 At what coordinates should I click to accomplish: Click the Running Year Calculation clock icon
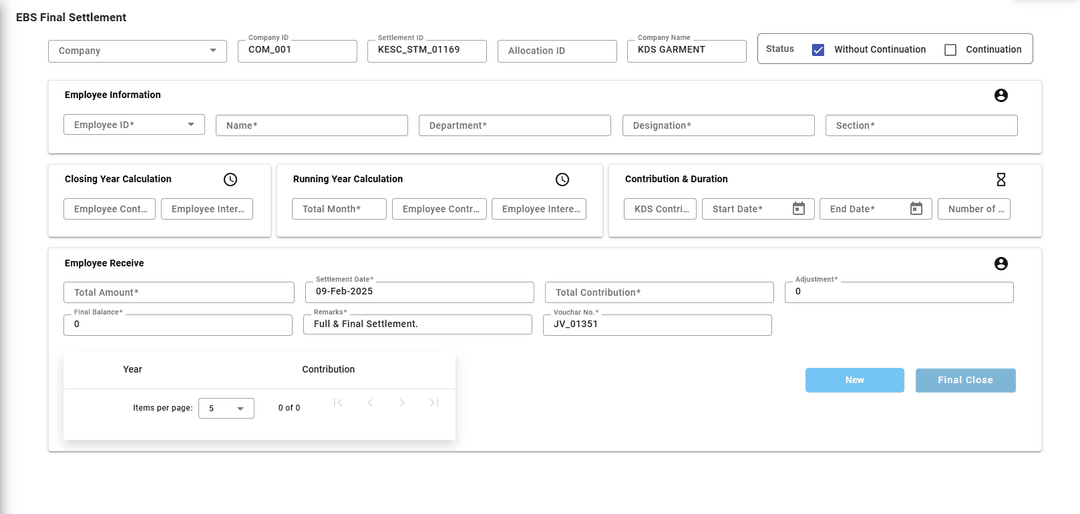coord(562,180)
